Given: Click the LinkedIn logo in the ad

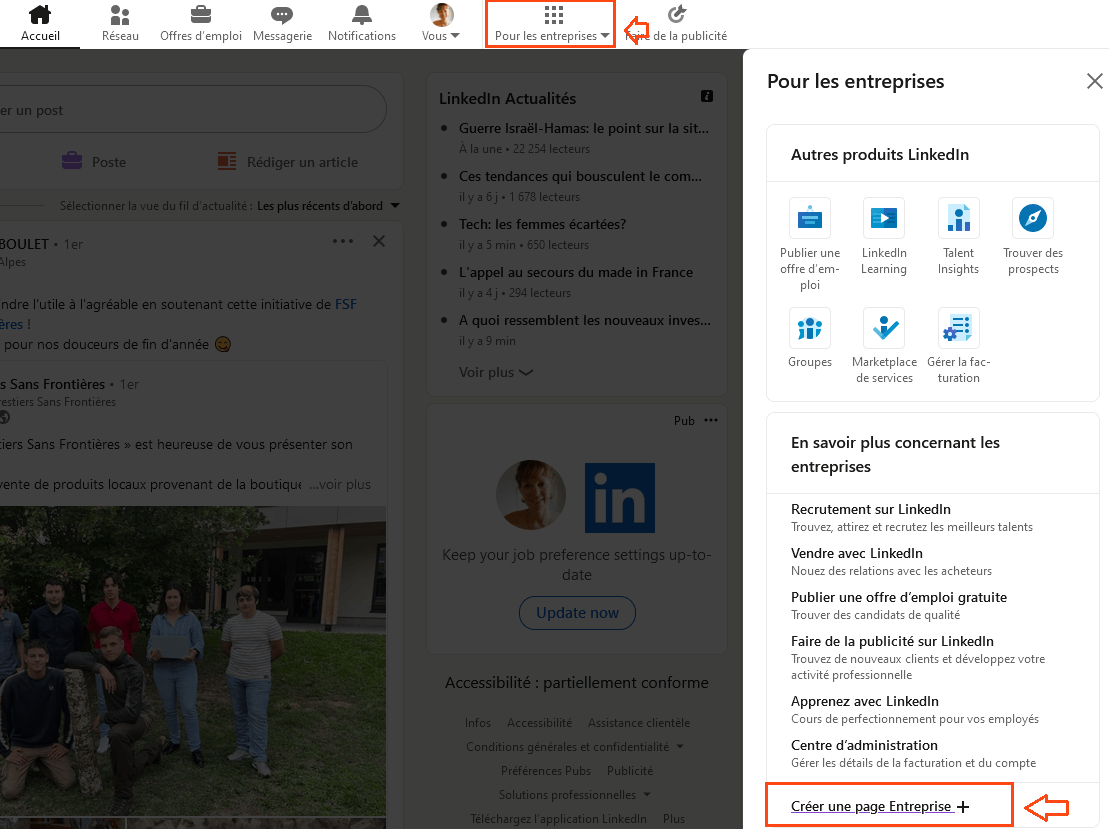Looking at the screenshot, I should click(620, 498).
